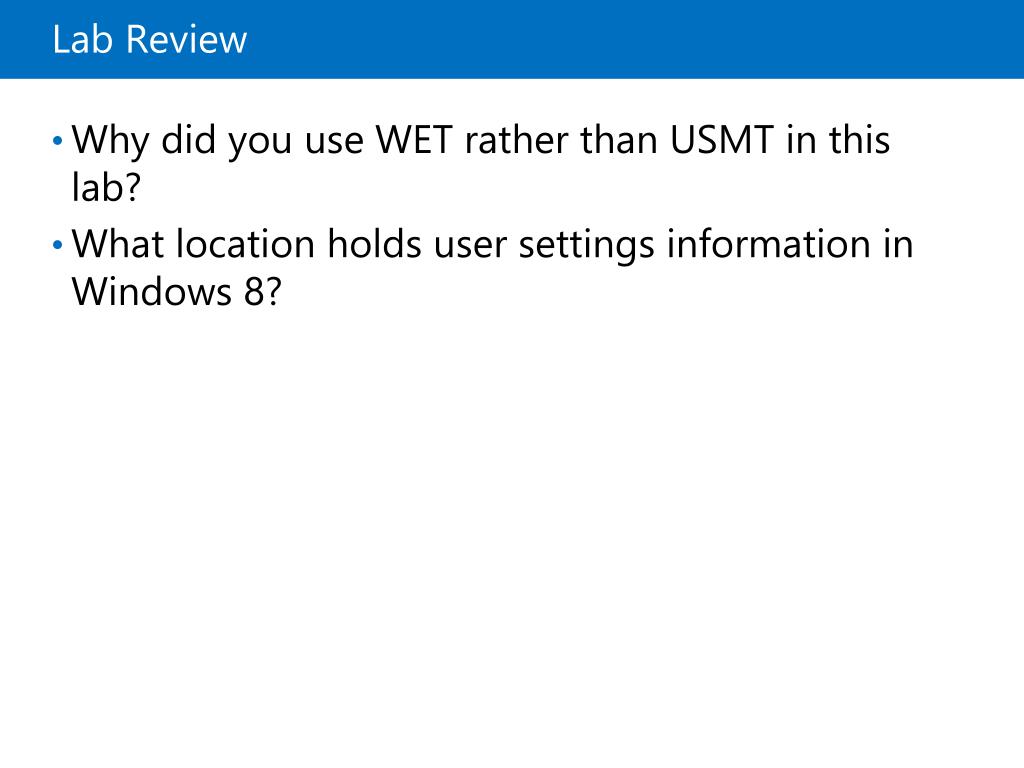
Task: Click the Lab Review slide title
Action: point(150,39)
